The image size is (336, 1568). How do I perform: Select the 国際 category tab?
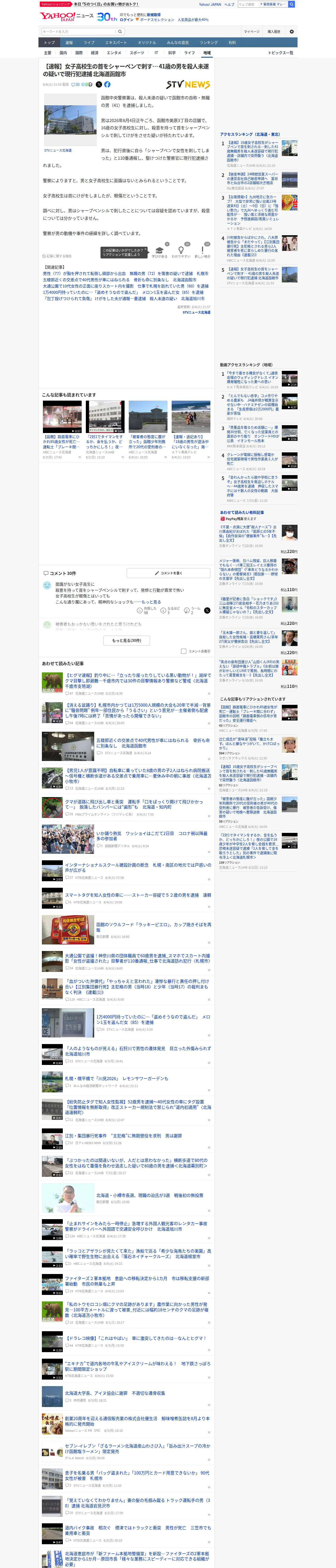pos(79,53)
